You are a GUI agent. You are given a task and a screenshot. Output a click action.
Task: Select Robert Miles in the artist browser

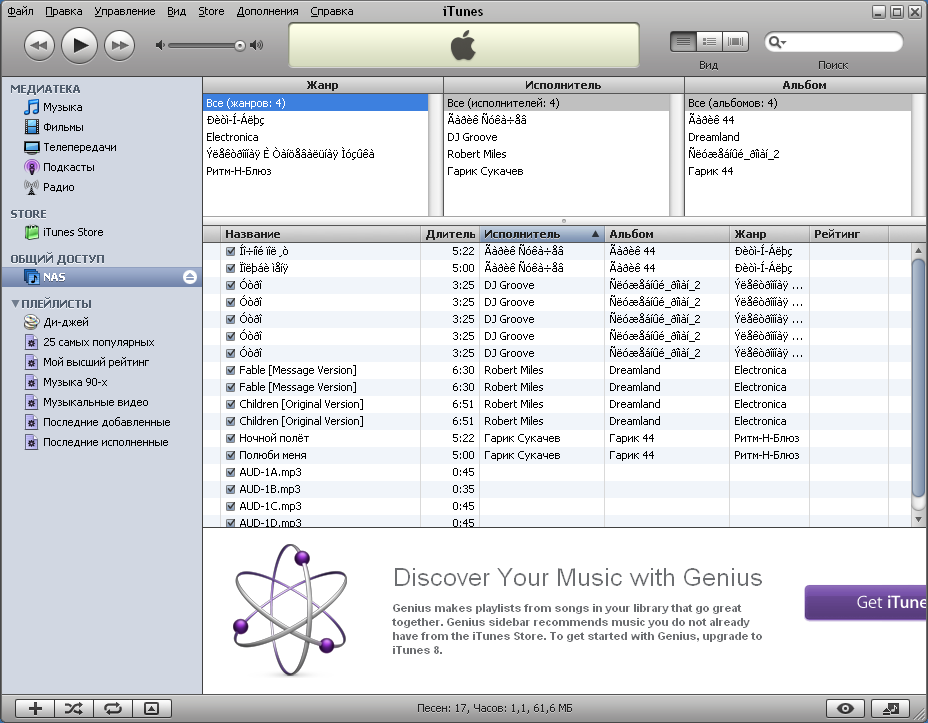(556, 154)
